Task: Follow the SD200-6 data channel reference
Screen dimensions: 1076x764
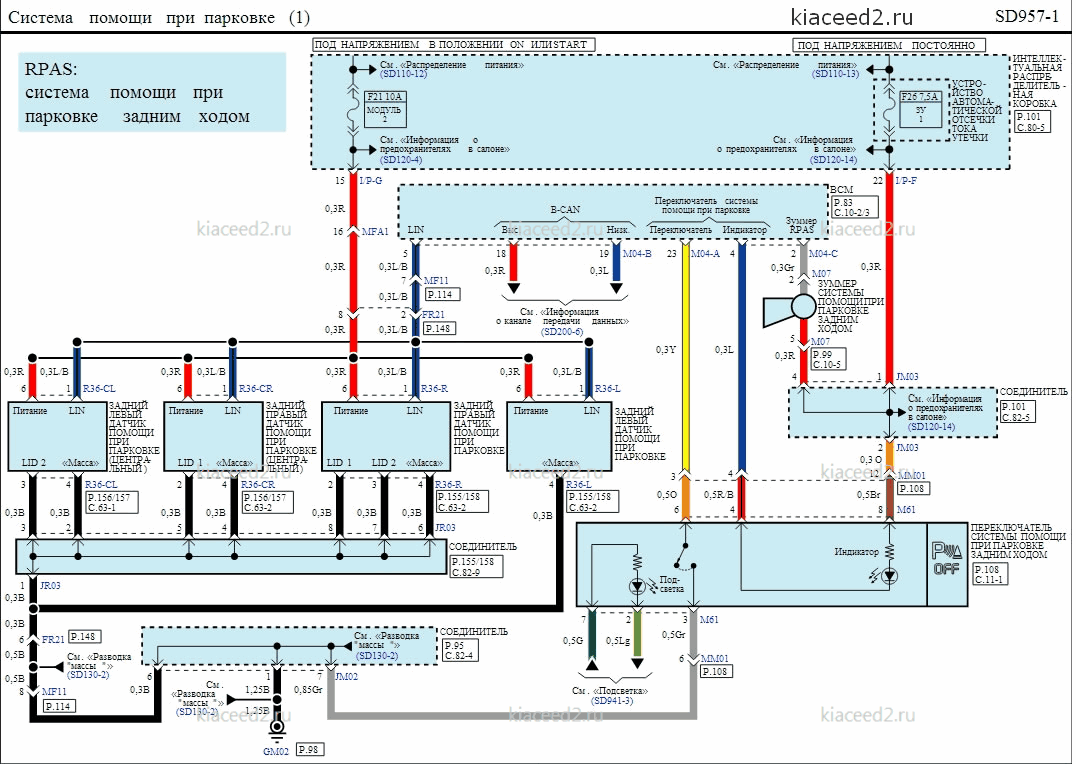Action: [562, 332]
